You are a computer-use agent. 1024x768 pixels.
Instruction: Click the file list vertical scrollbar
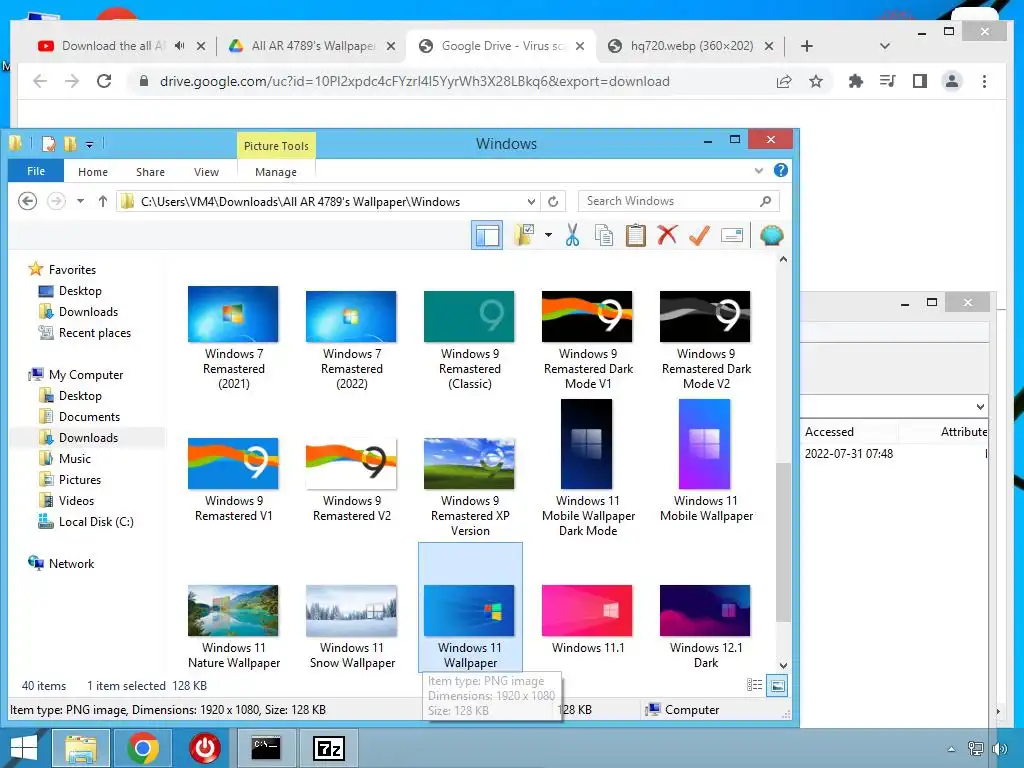[x=783, y=542]
